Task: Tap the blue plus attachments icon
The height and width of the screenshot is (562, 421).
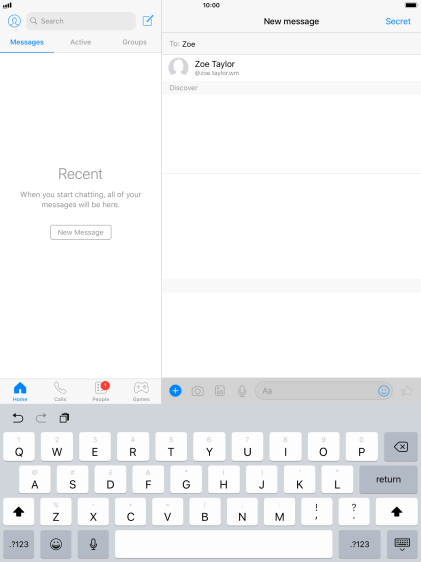Action: coord(175,391)
